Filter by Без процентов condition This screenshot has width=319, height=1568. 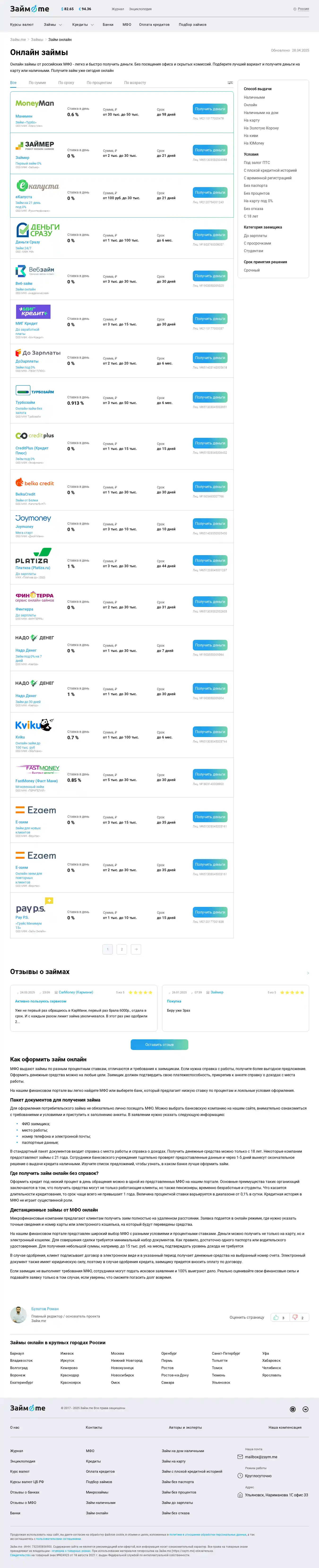[x=256, y=193]
